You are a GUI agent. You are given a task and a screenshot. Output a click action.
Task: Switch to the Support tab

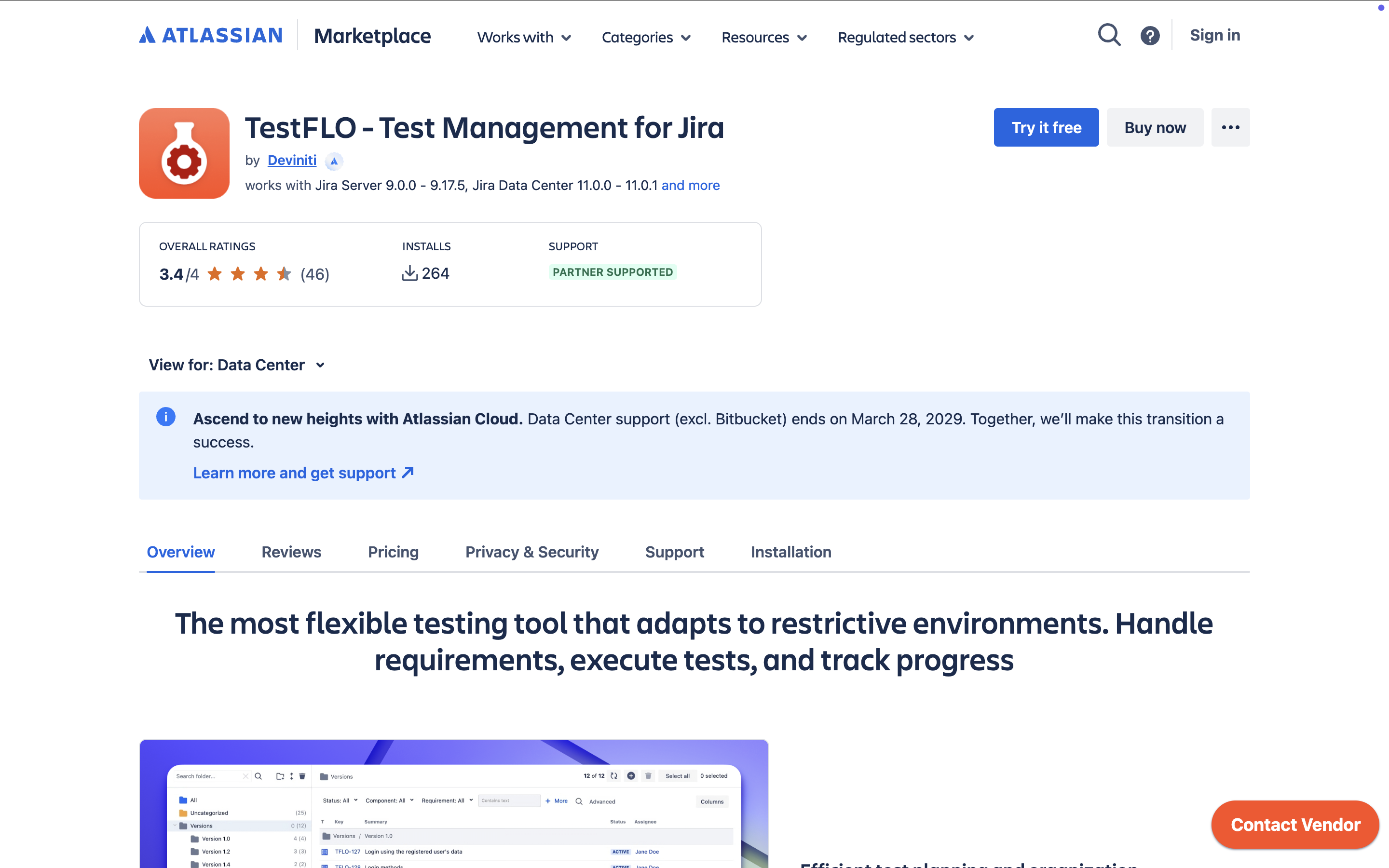coord(674,552)
